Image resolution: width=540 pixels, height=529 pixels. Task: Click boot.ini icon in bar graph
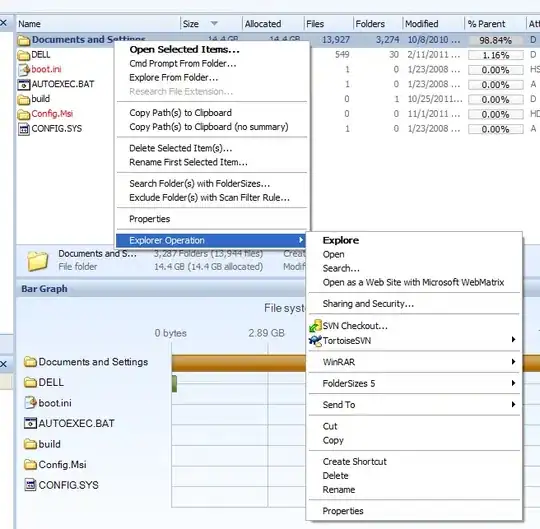click(31, 403)
